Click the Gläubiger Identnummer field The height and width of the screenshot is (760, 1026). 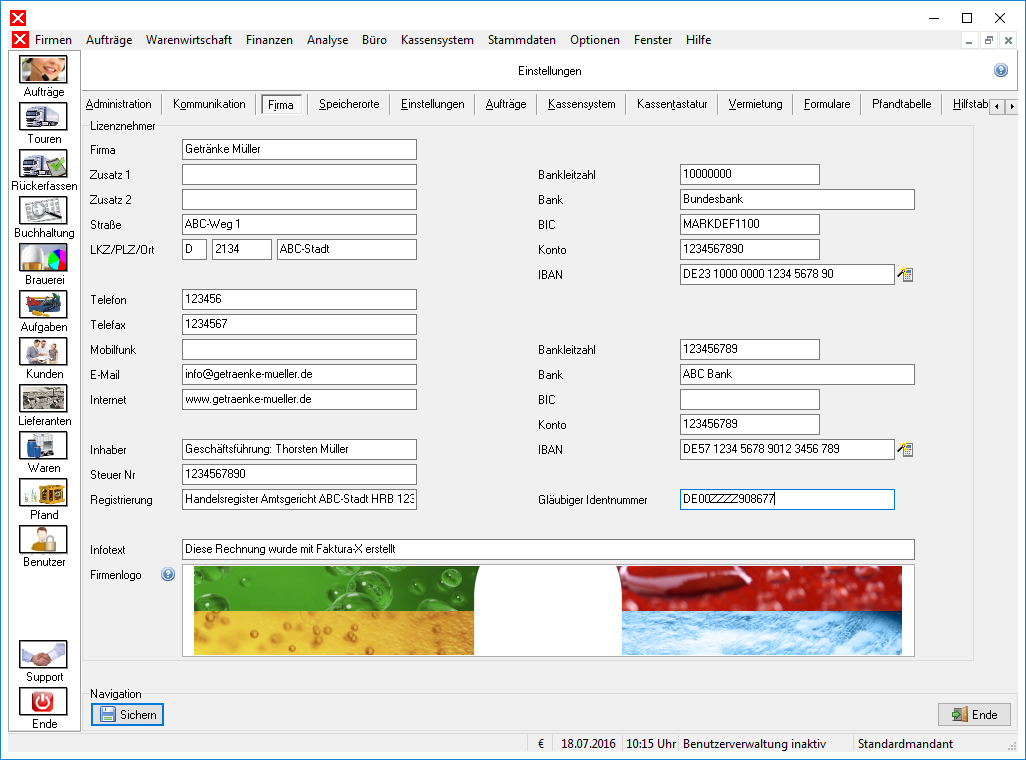tap(787, 499)
